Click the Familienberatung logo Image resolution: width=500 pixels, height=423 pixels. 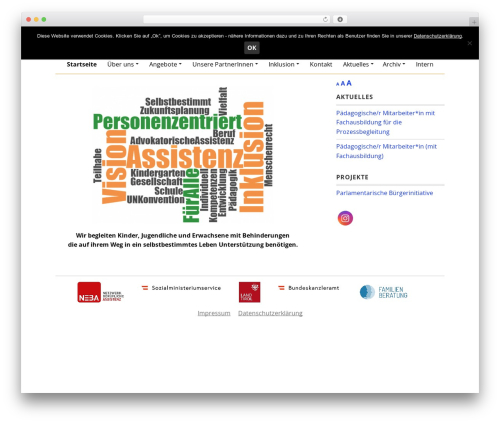click(383, 292)
